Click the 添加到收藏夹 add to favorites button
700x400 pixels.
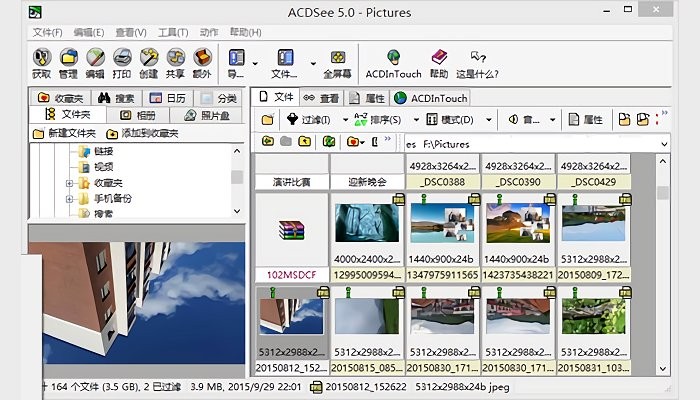(x=142, y=133)
